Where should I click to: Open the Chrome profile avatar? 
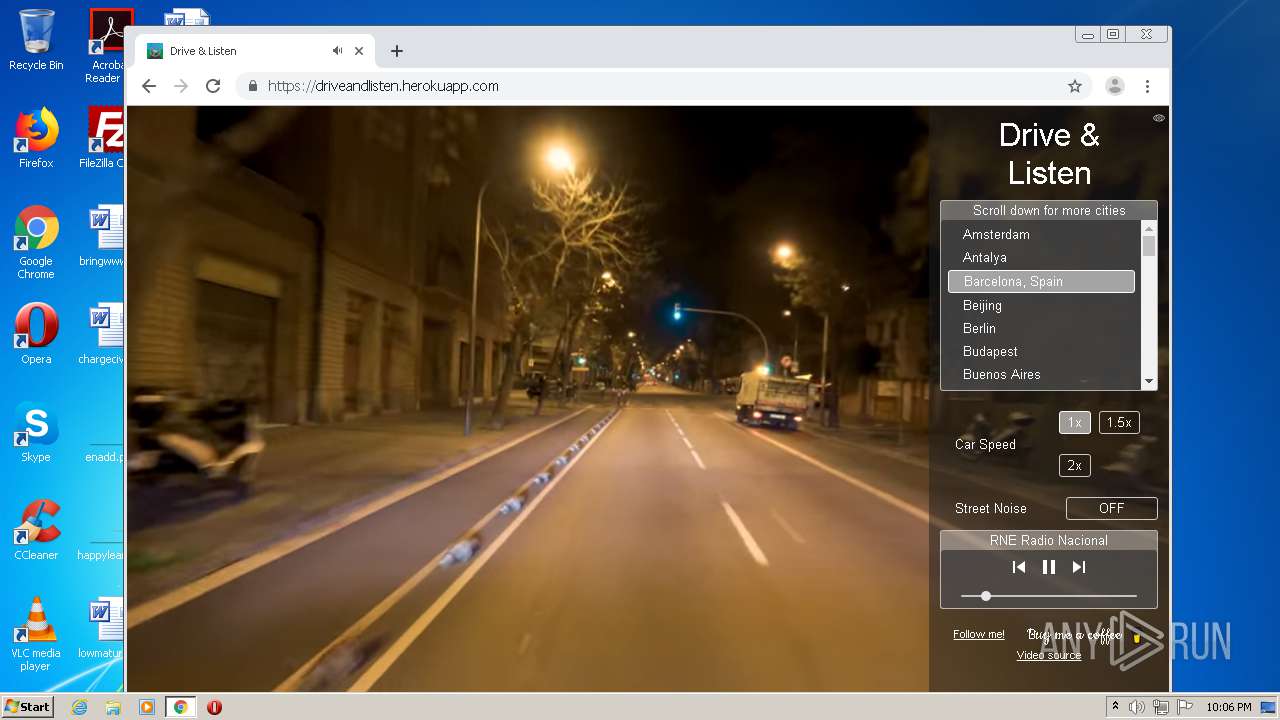(x=1115, y=86)
